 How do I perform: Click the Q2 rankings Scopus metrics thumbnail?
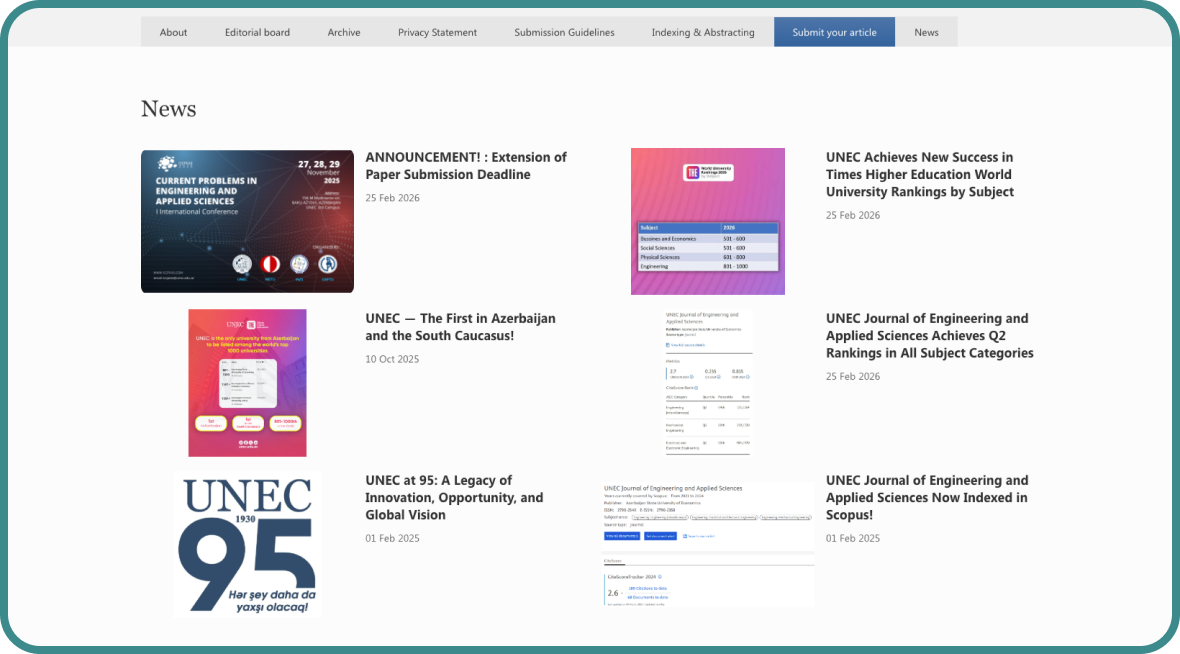708,383
